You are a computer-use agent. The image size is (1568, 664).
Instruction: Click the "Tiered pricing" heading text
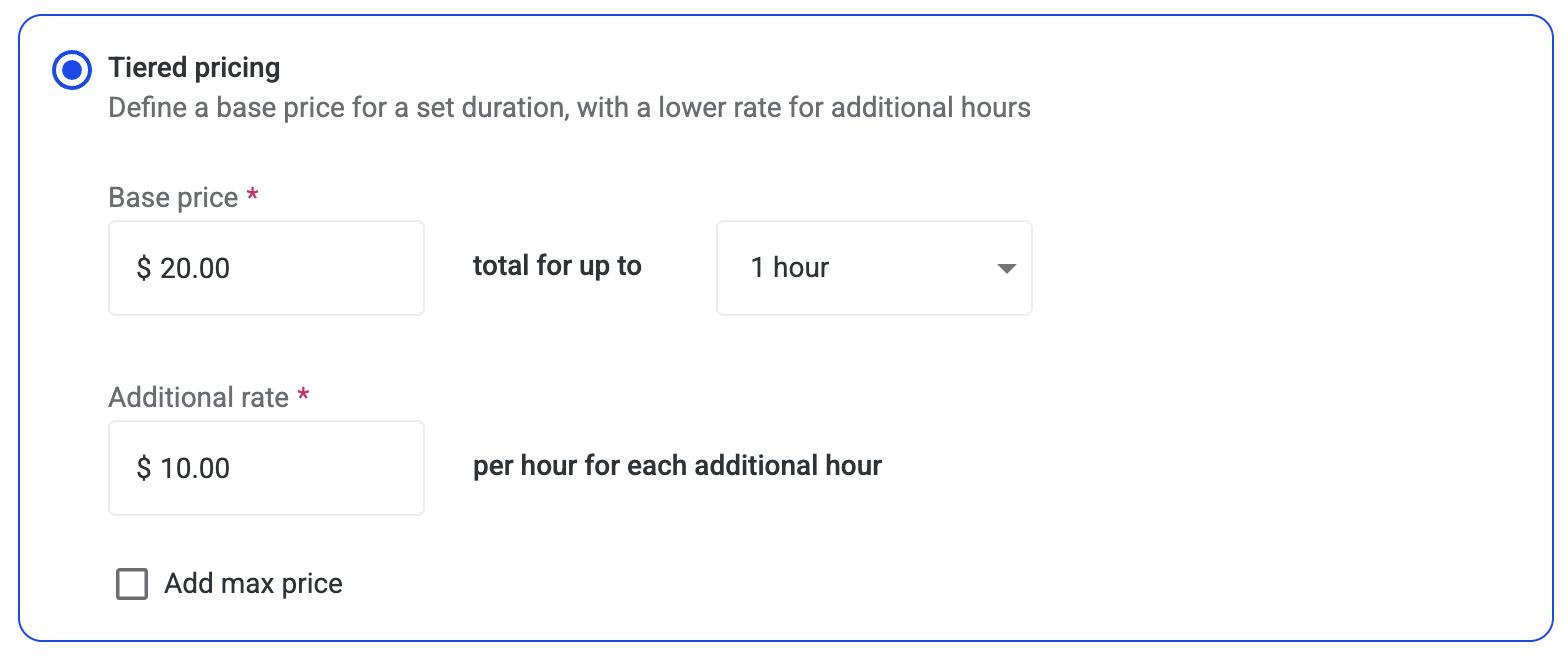pyautogui.click(x=194, y=68)
